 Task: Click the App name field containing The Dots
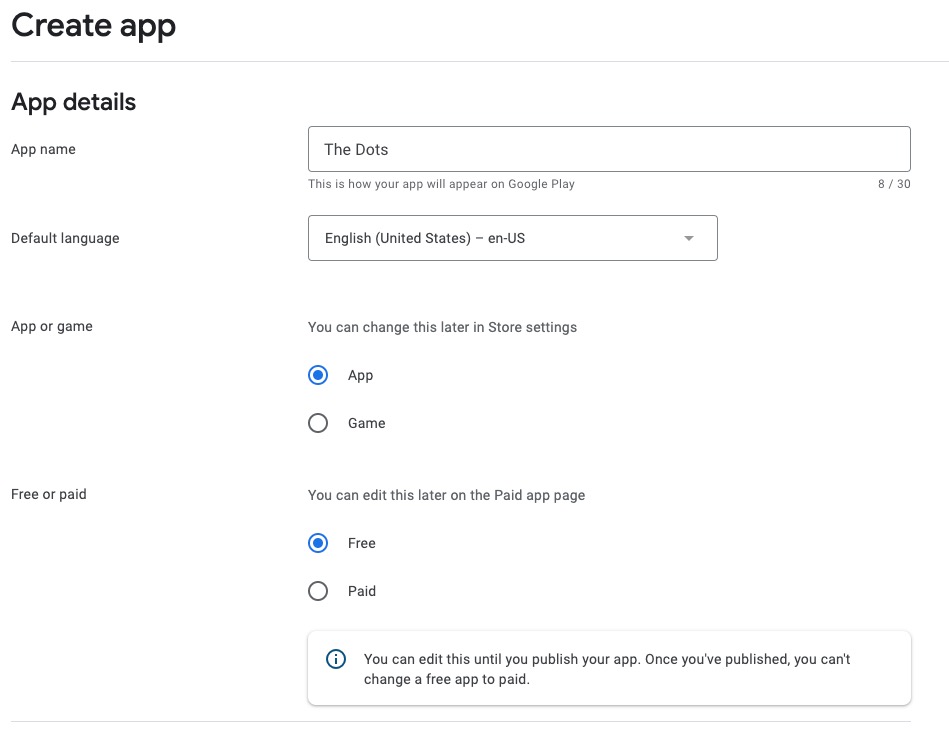[x=608, y=149]
